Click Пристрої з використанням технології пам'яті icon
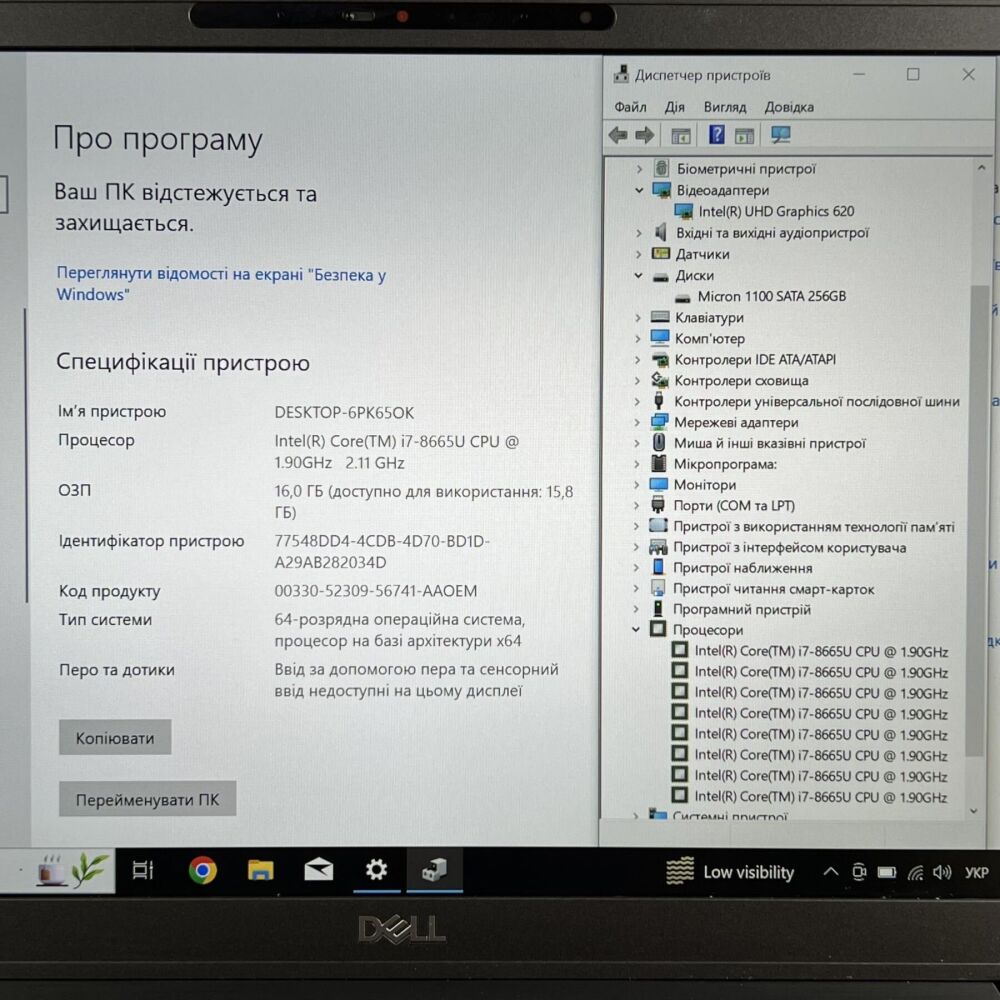 pyautogui.click(x=658, y=526)
